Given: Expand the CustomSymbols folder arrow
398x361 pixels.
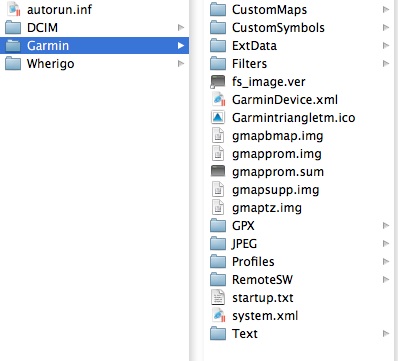Looking at the screenshot, I should coord(386,27).
